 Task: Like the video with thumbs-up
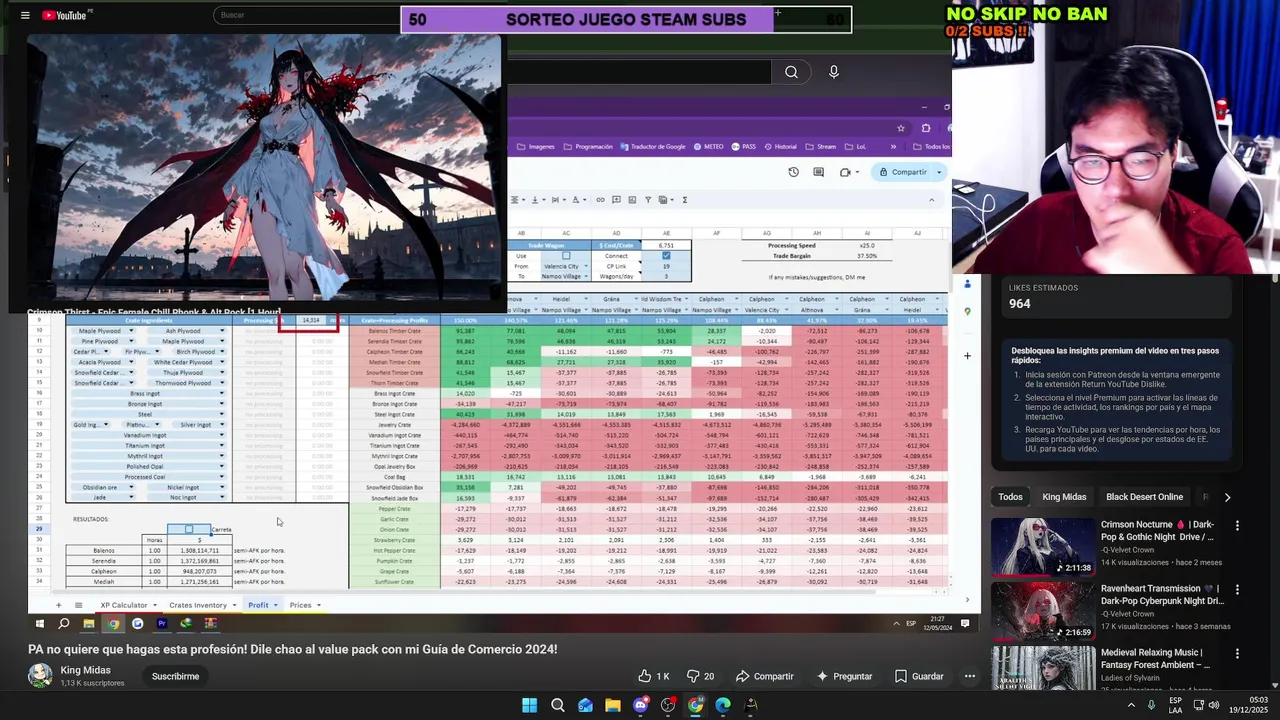654,676
